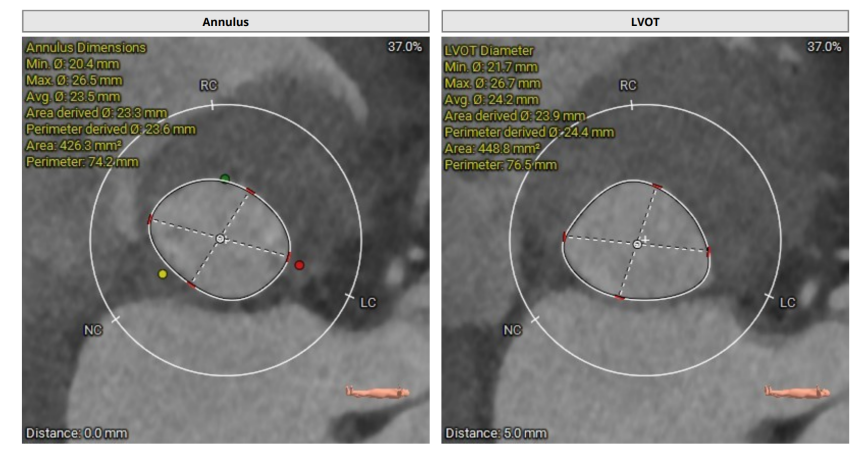Click 'Avg. Ø: 24.2 mm' LVOT value

coord(492,100)
